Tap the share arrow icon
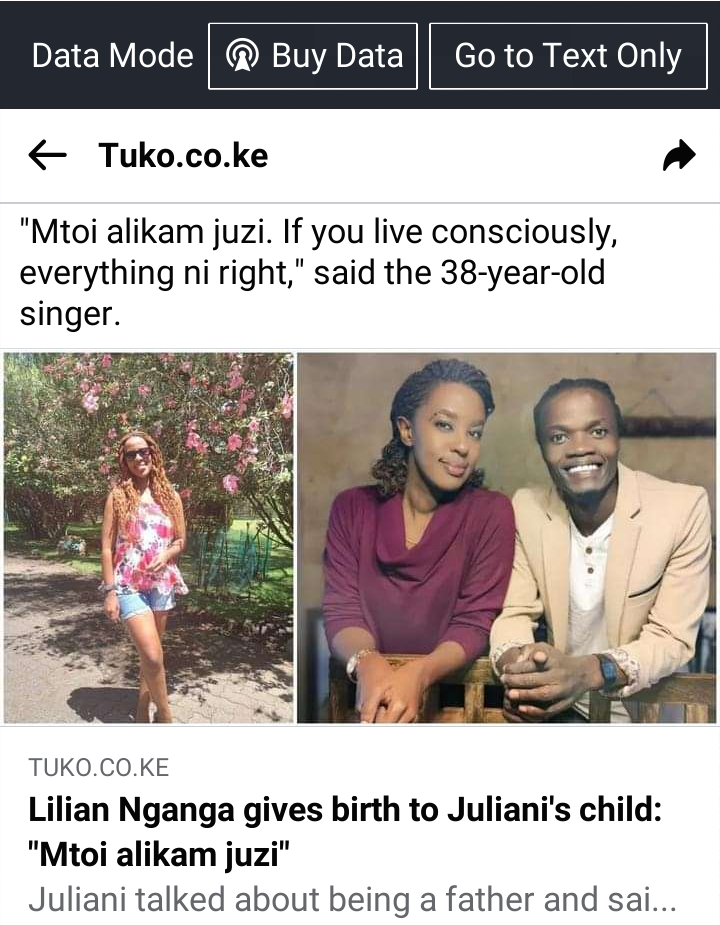Viewport: 720px width, 925px height. 679,156
